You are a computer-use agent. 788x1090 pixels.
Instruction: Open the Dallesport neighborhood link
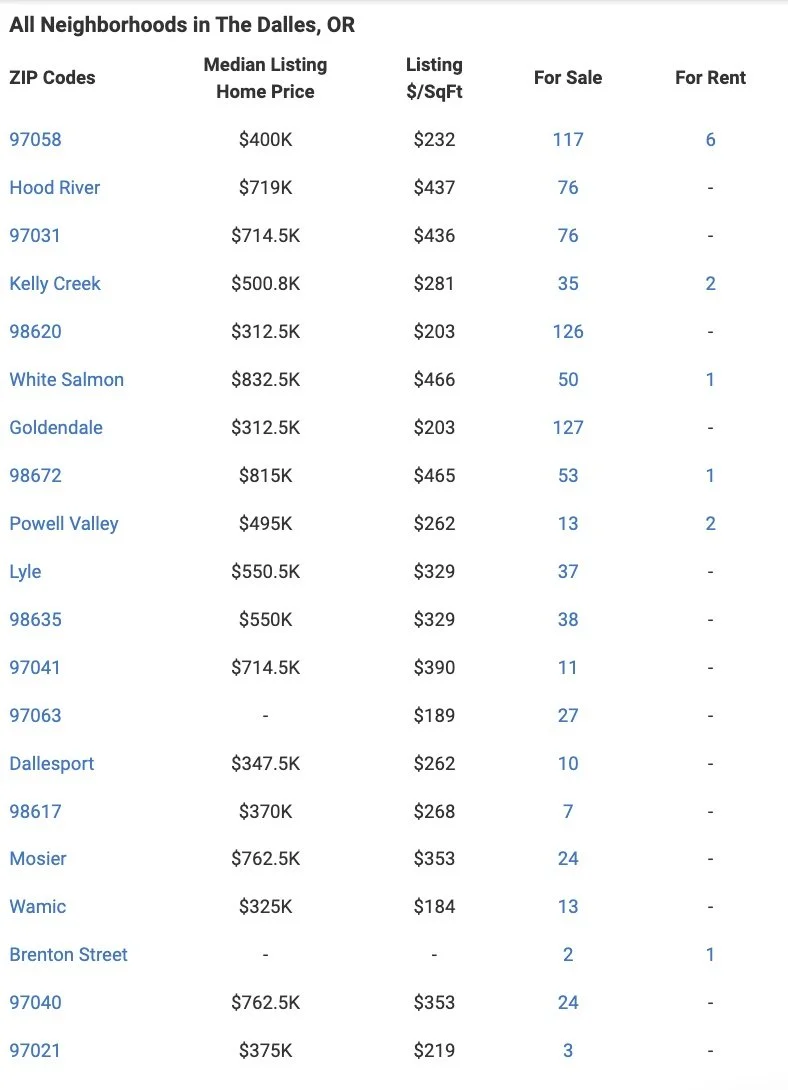tap(51, 763)
